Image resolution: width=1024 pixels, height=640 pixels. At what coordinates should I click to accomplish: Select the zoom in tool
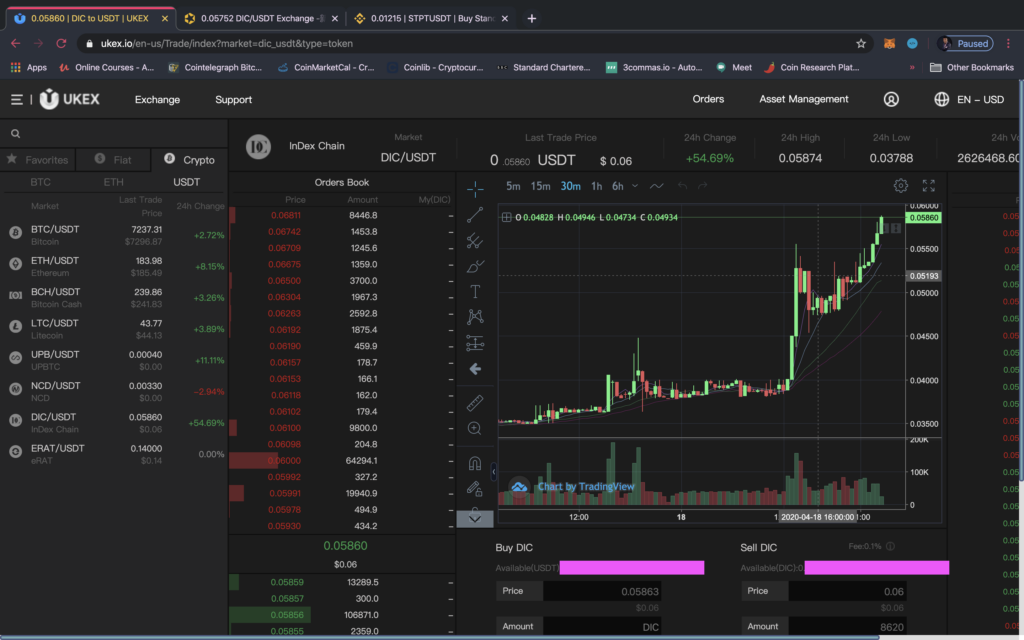(x=475, y=428)
